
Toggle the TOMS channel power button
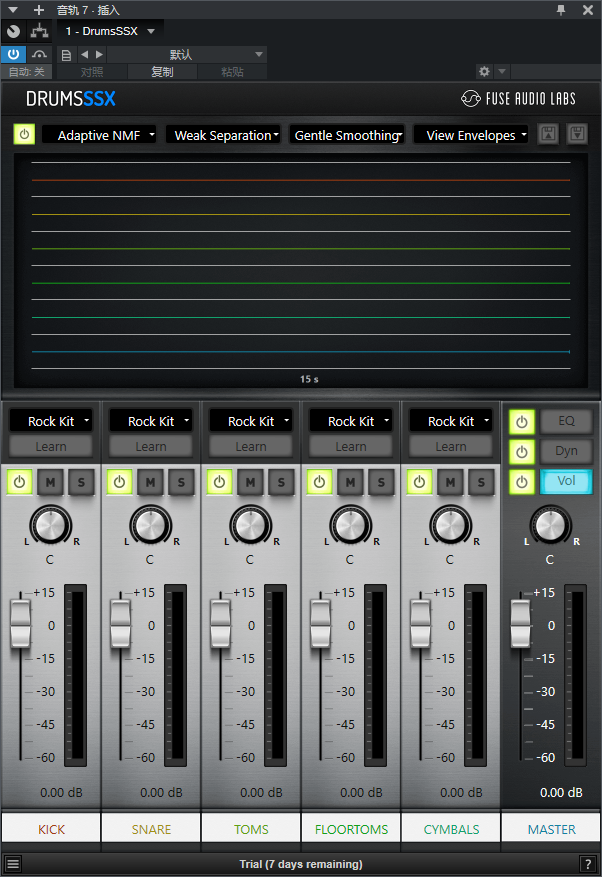coord(219,482)
